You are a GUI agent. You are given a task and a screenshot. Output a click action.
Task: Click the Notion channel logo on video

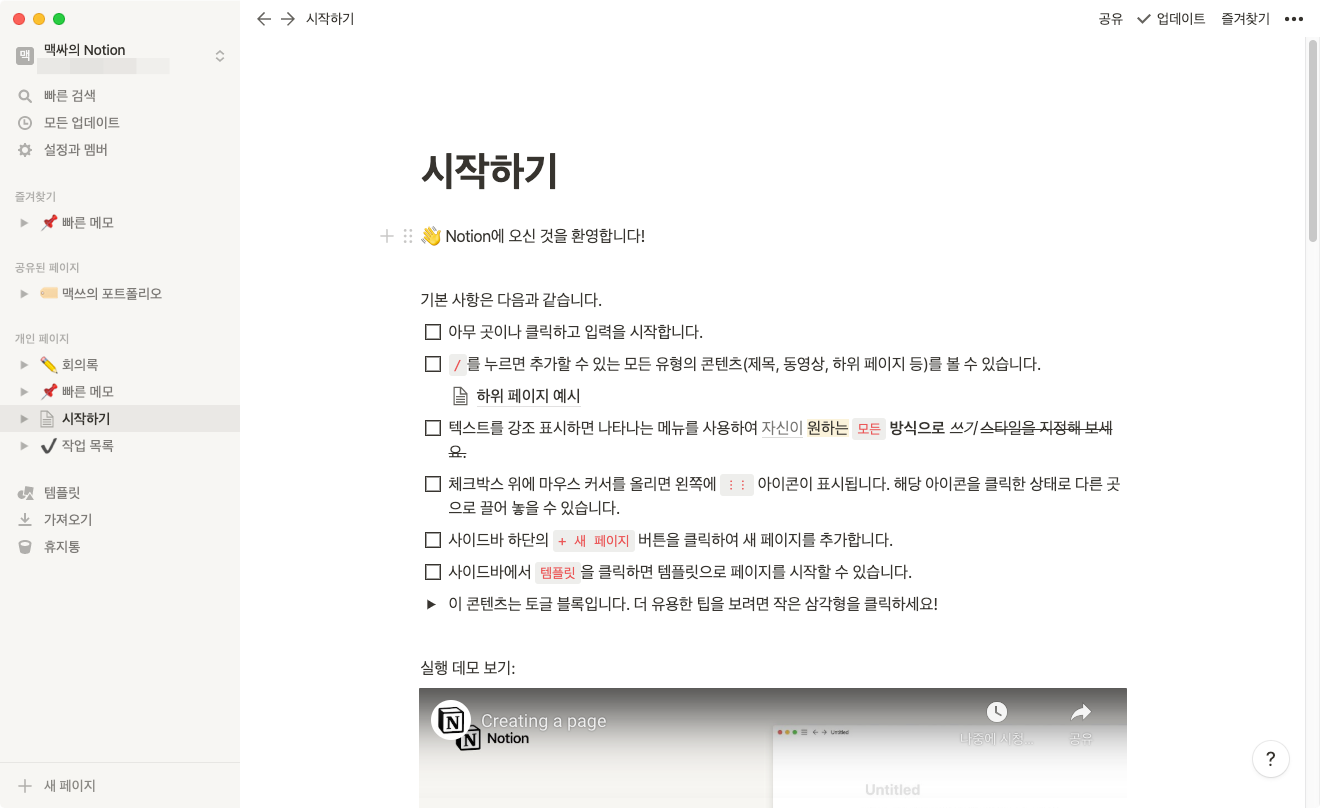(451, 720)
